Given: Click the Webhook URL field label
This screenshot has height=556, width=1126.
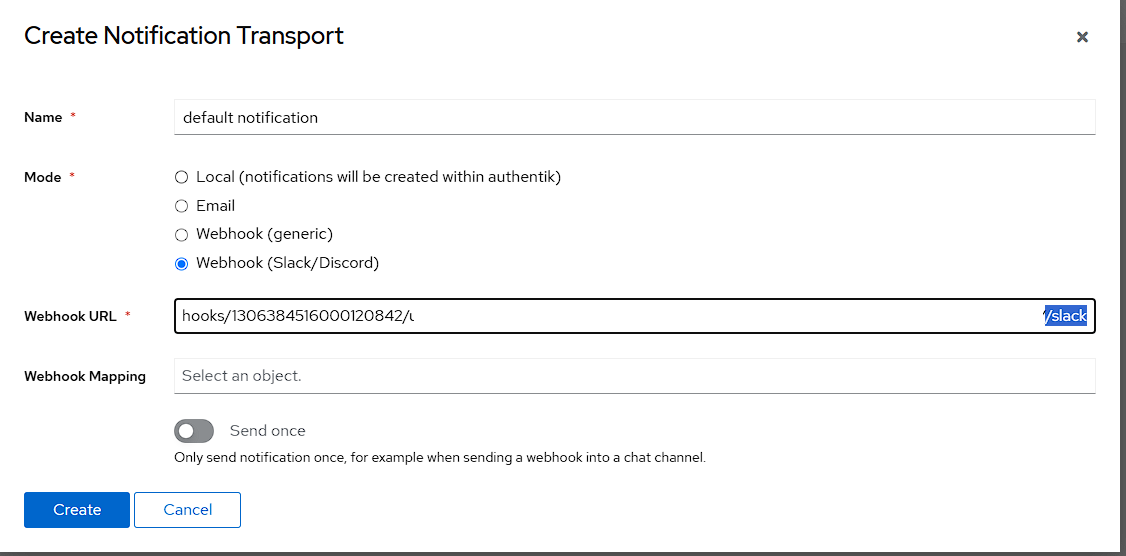Looking at the screenshot, I should click(70, 316).
